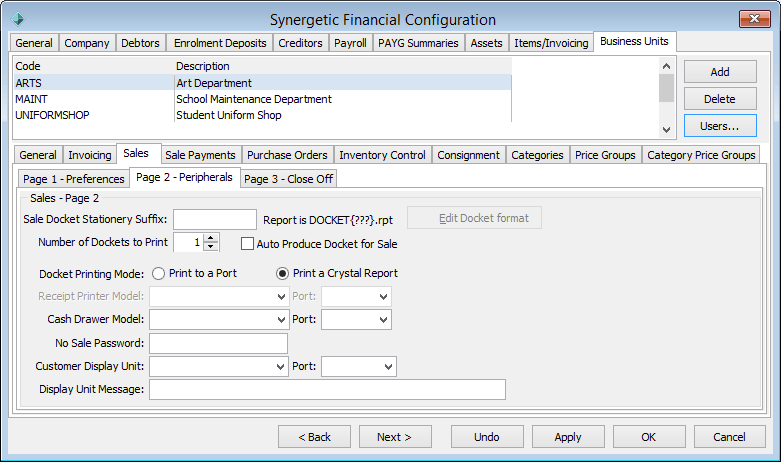Undo the configuration changes
The height and width of the screenshot is (462, 781).
pyautogui.click(x=487, y=437)
